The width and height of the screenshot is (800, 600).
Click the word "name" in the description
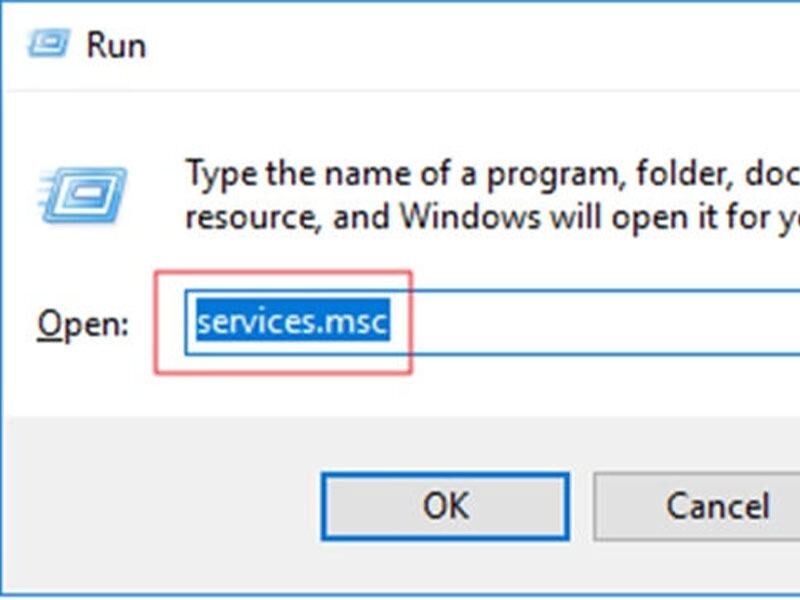(x=367, y=175)
